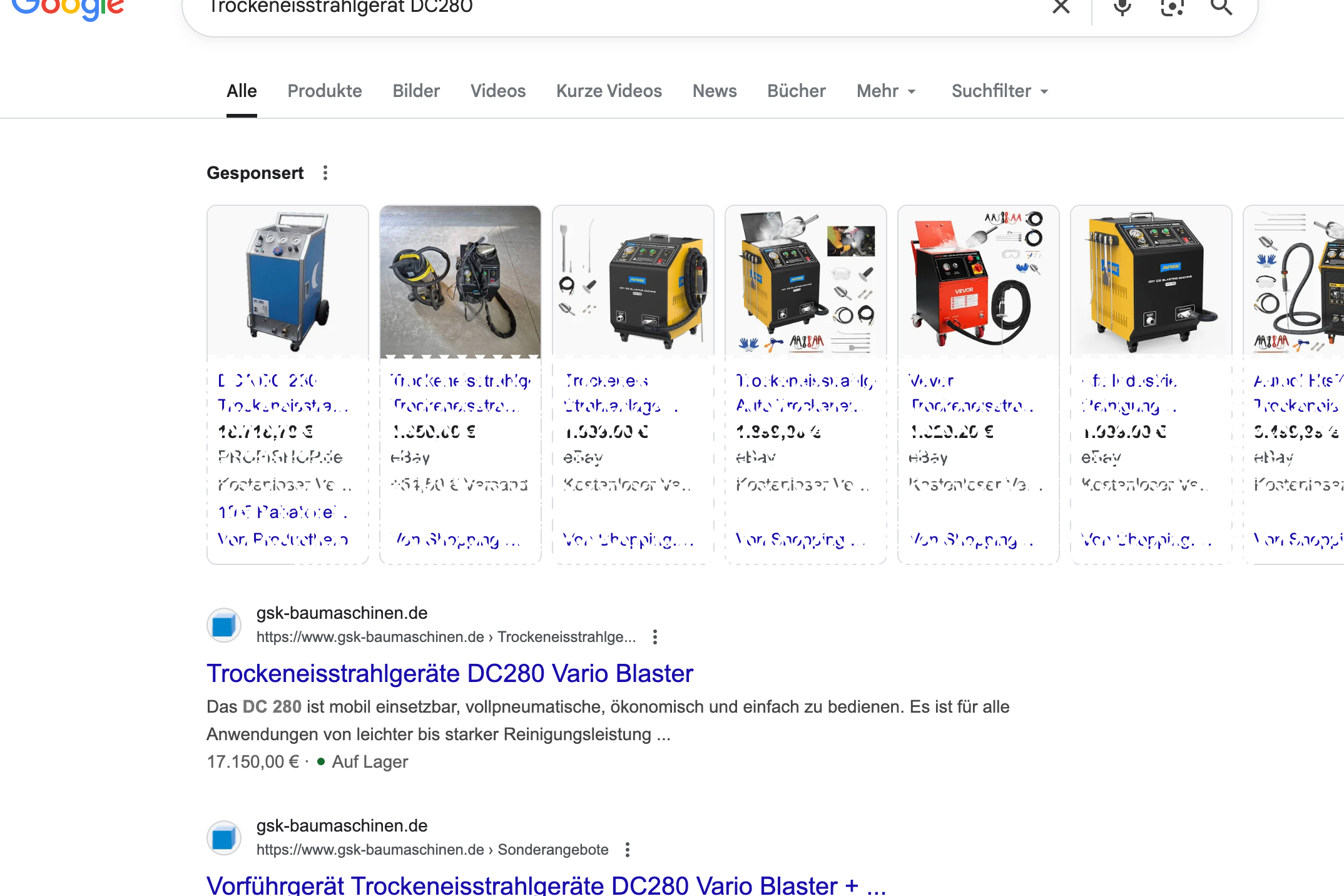Click first gsk-baumaschinen.de site favicon
Screen dimensions: 1344x896
(224, 625)
